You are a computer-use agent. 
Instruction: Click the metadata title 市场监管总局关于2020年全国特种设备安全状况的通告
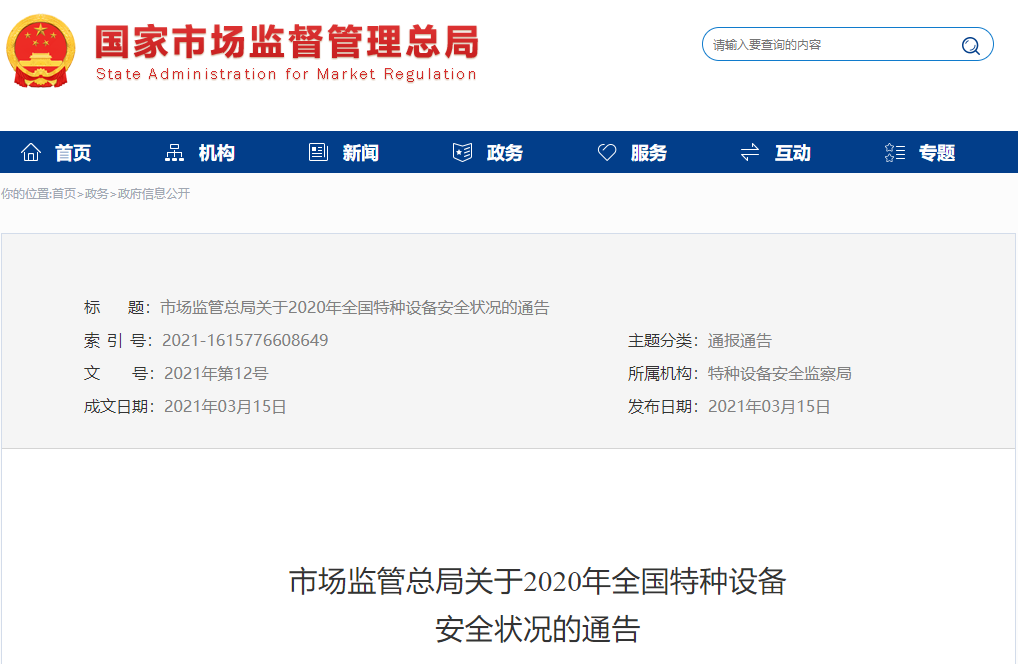click(354, 308)
